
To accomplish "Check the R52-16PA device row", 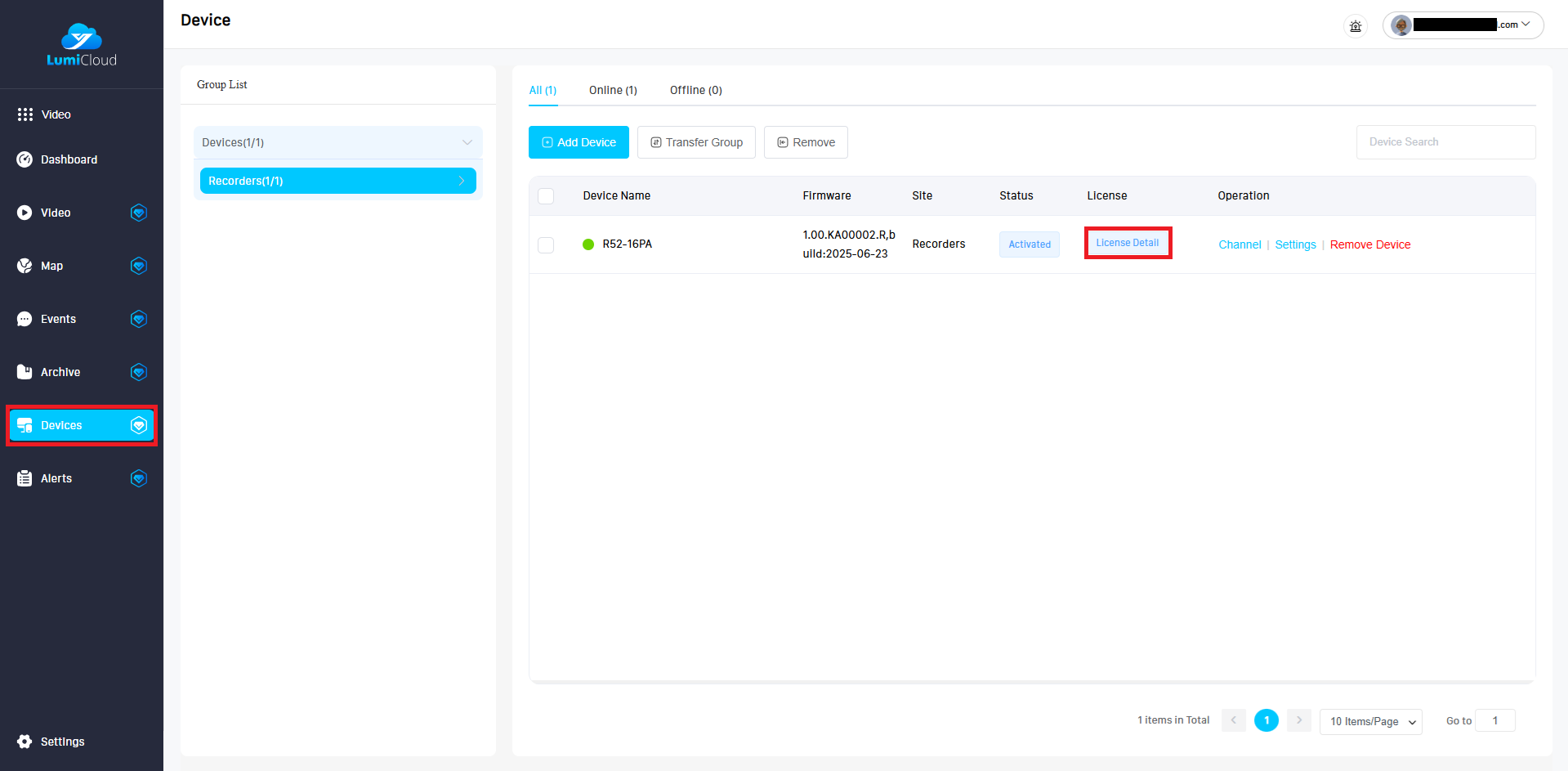I will pos(546,245).
